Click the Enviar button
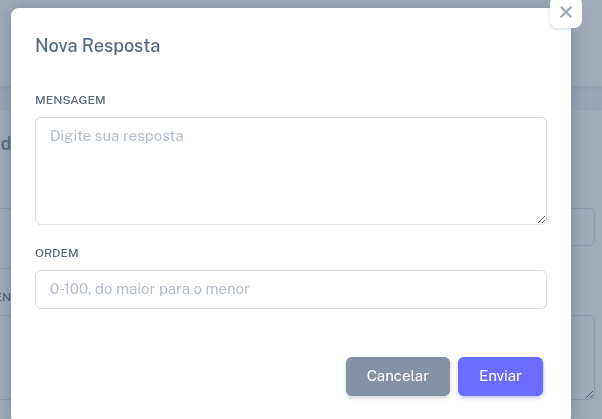Screen dimensions: 602x419 pos(500,376)
